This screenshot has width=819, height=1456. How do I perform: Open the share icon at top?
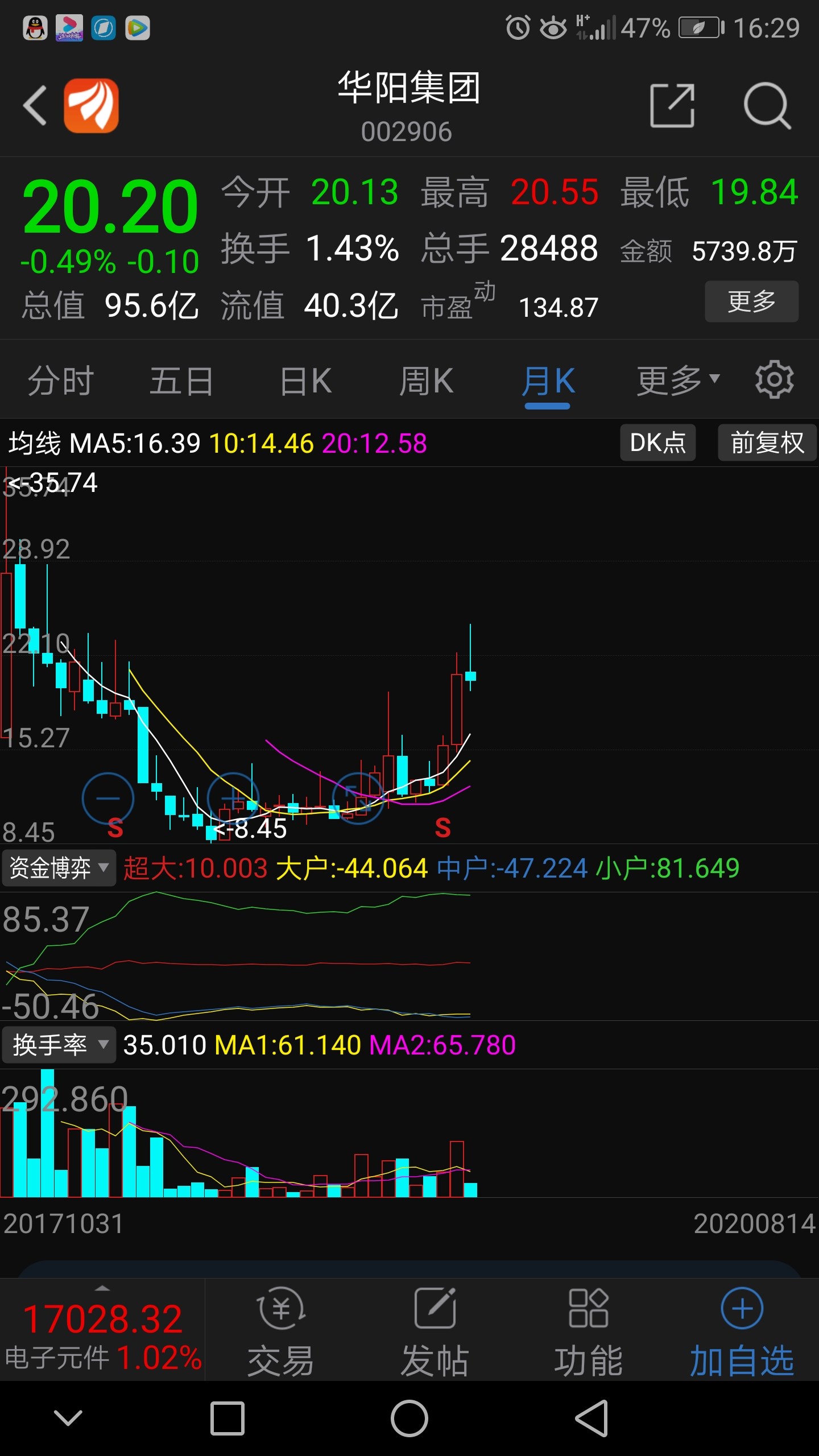tap(672, 105)
